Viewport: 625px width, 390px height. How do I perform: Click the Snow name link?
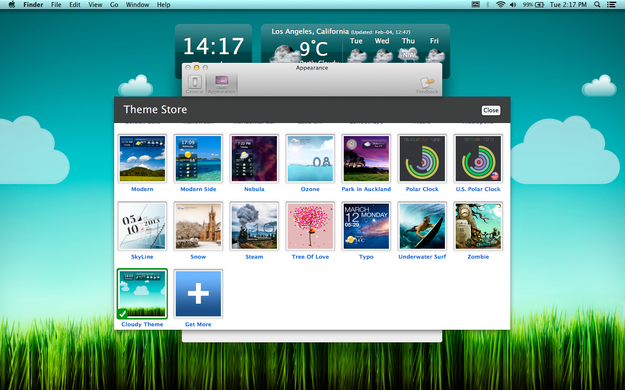[198, 257]
